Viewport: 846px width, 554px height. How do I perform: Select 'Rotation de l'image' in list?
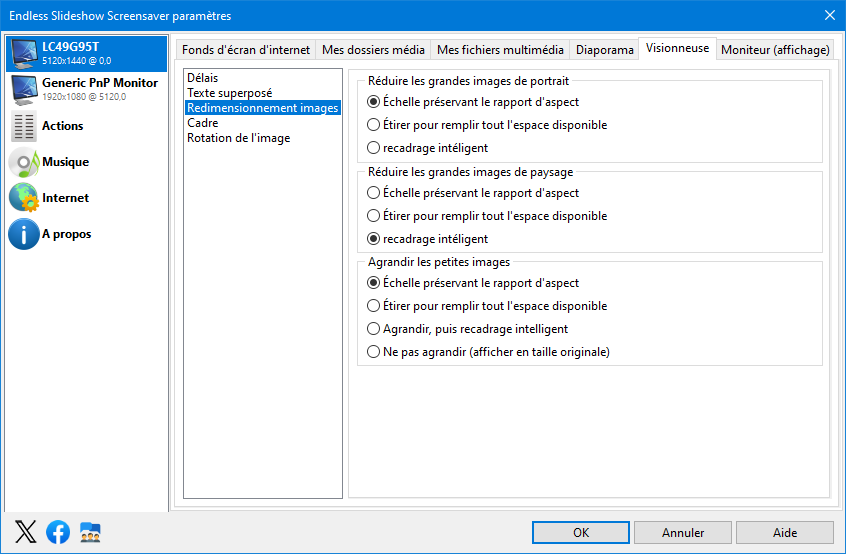(238, 138)
